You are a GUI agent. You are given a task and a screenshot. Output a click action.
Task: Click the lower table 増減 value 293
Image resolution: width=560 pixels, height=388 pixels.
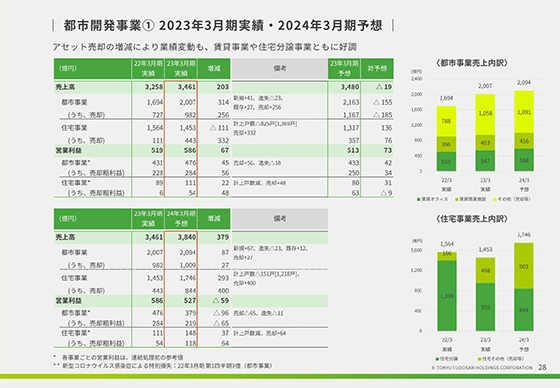223,278
